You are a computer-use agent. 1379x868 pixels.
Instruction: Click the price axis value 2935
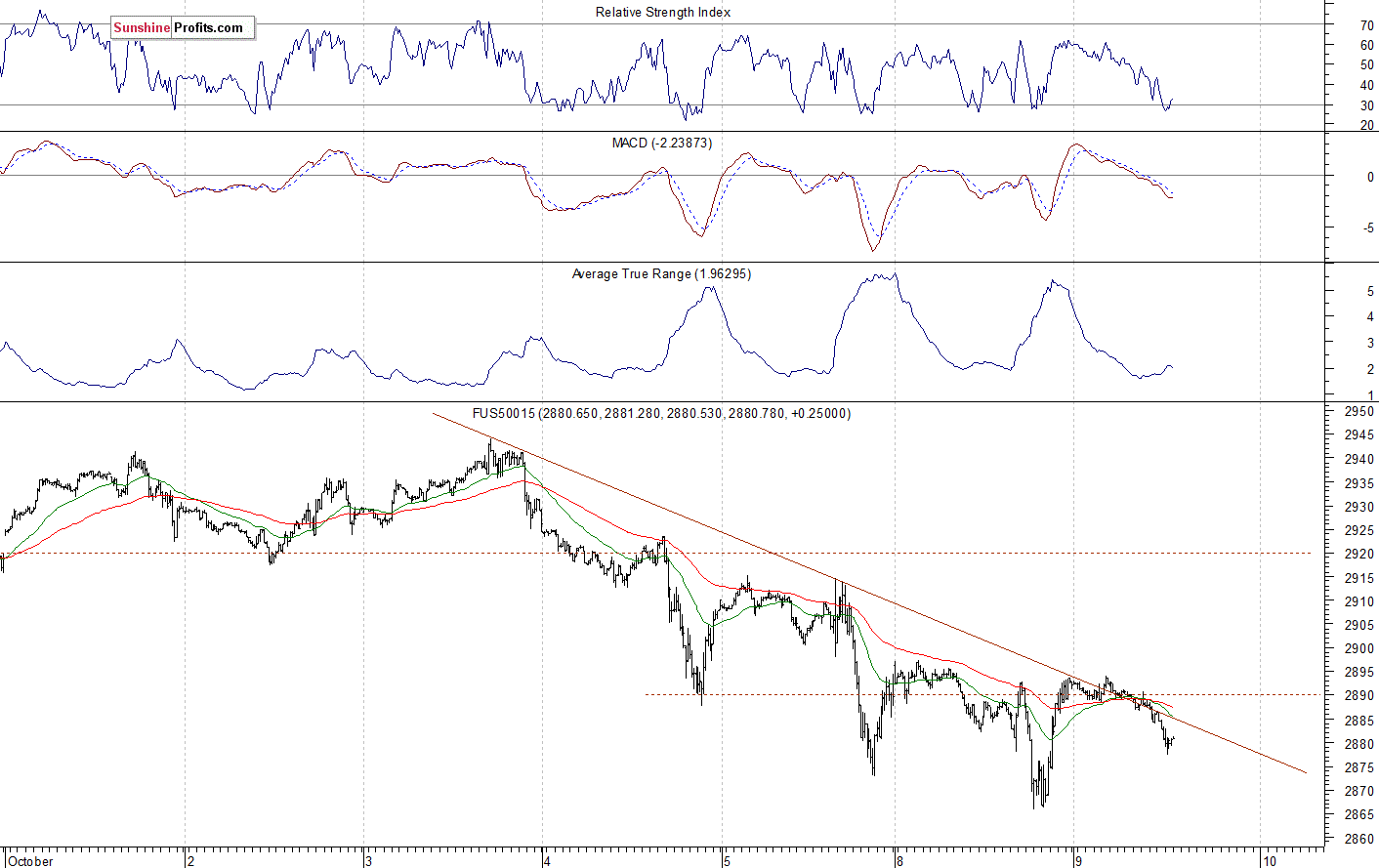click(x=1360, y=483)
